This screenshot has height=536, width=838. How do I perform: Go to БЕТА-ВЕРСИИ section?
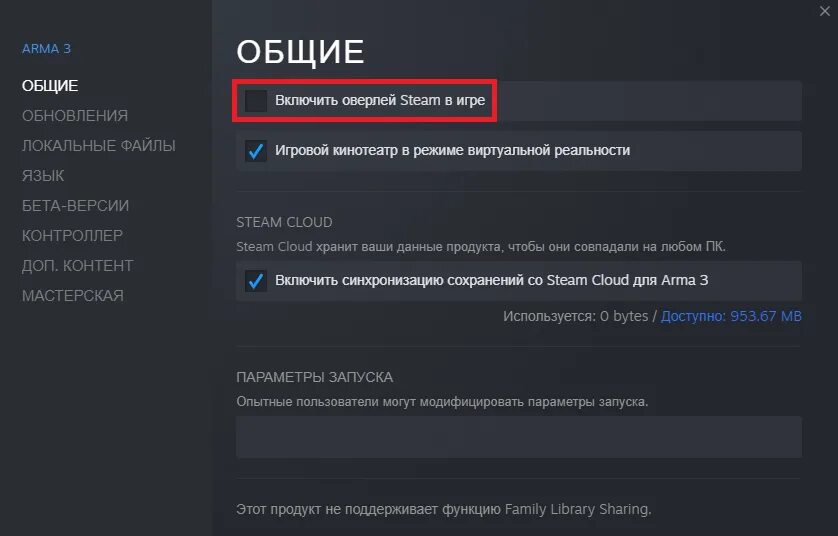point(75,205)
